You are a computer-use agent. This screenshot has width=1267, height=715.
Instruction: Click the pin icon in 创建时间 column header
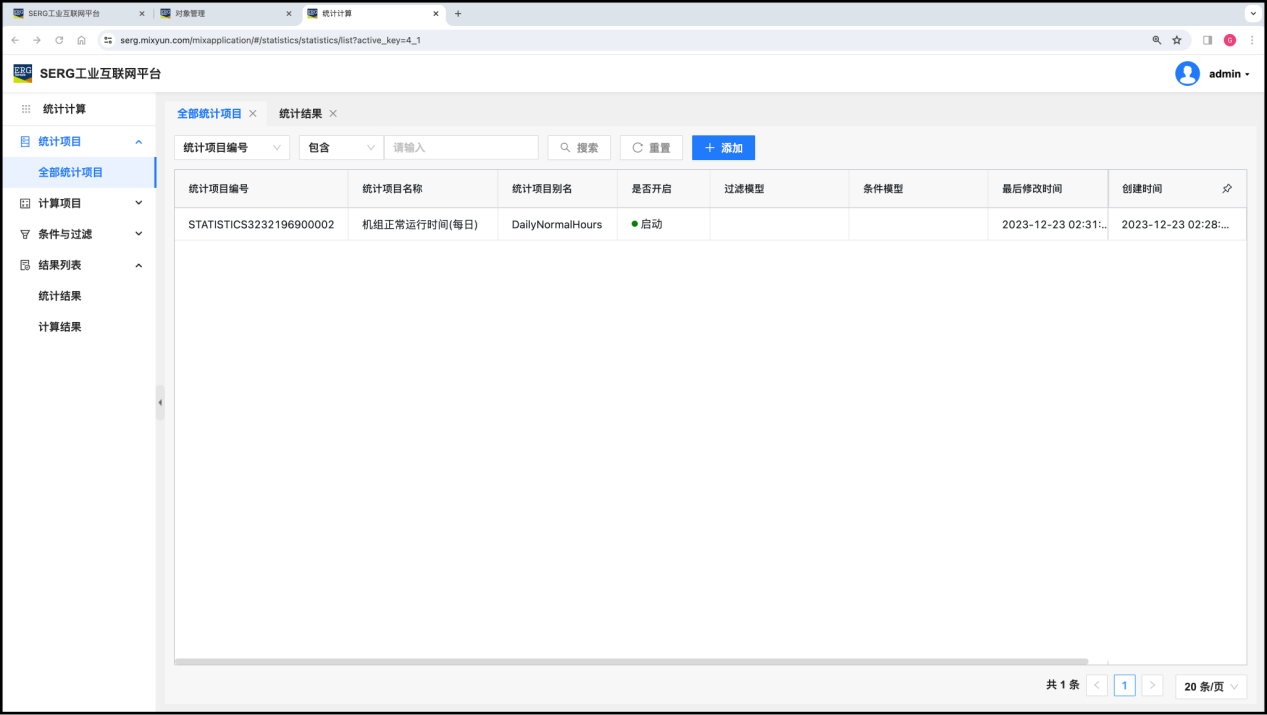coord(1227,188)
